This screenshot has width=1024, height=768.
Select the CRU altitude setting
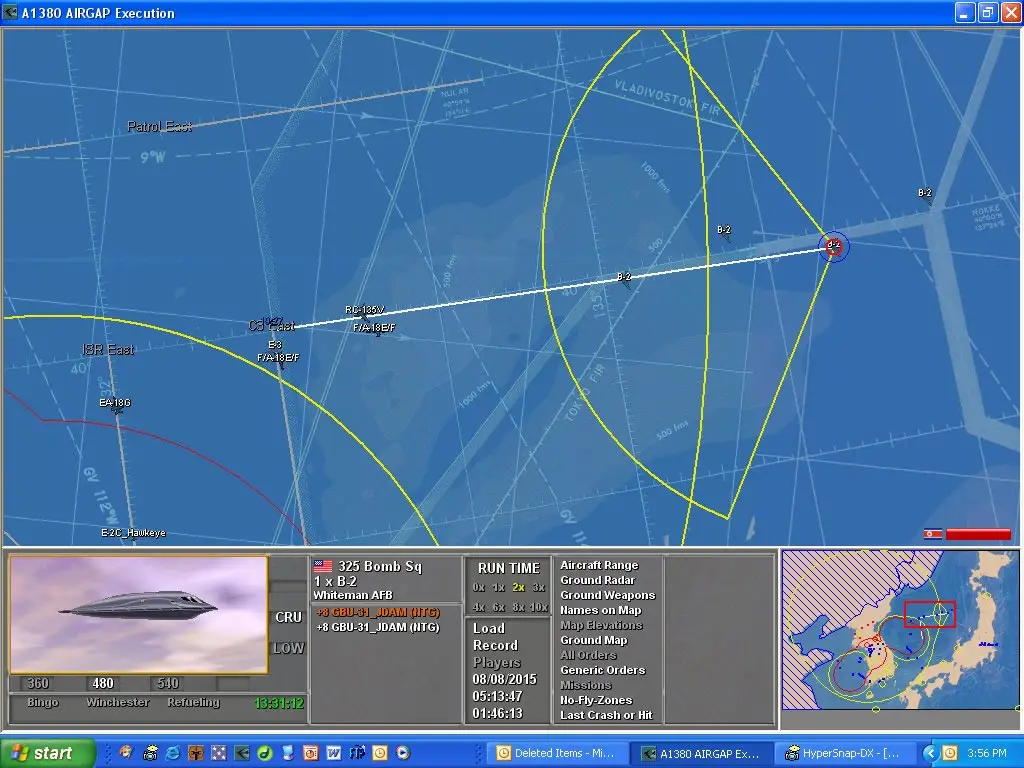[288, 618]
